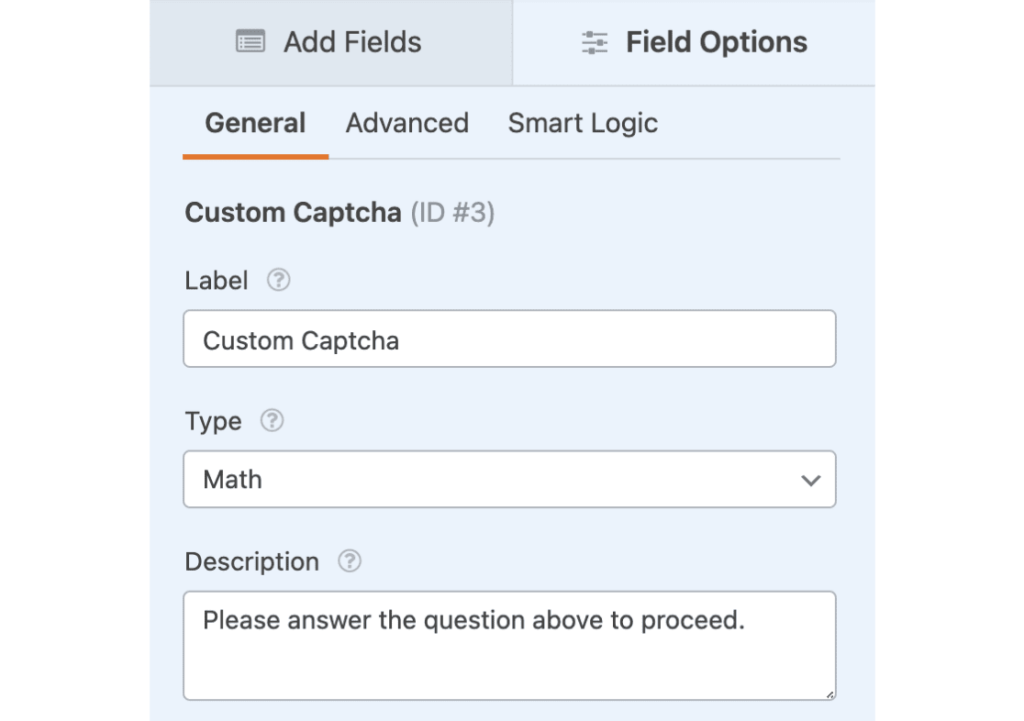Open the Label help tooltip icon
Image resolution: width=1024 pixels, height=721 pixels.
[x=279, y=281]
